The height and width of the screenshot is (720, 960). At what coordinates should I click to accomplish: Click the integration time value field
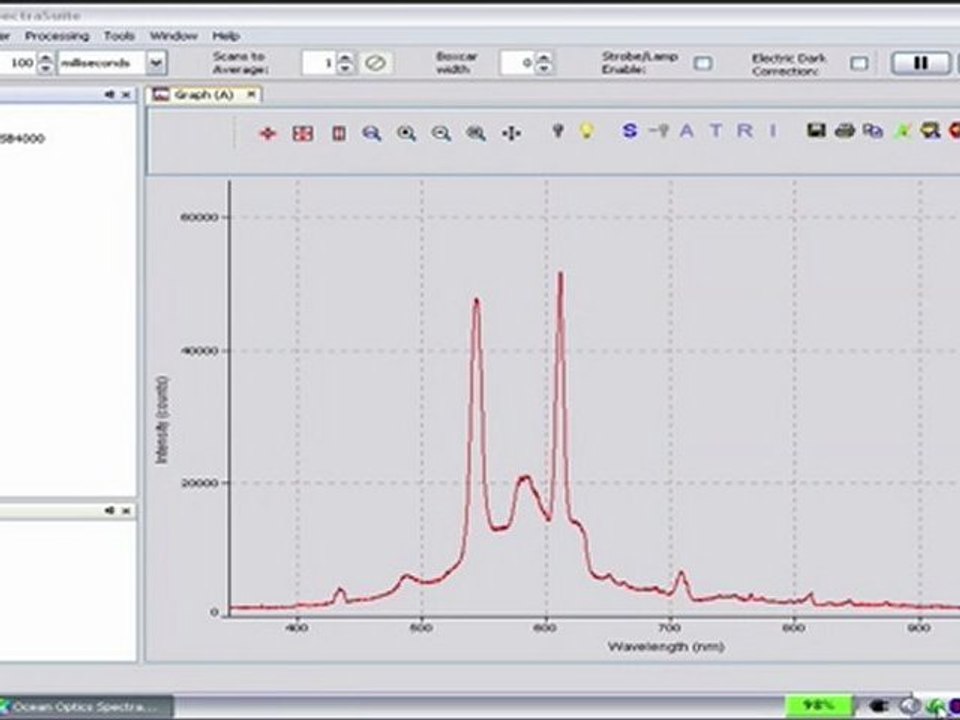[x=18, y=62]
